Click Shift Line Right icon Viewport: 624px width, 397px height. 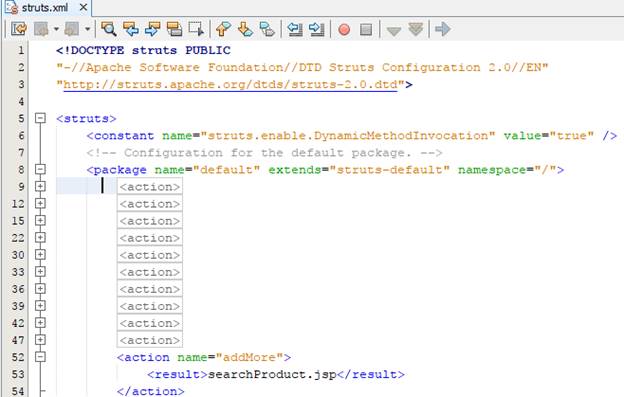(316, 29)
